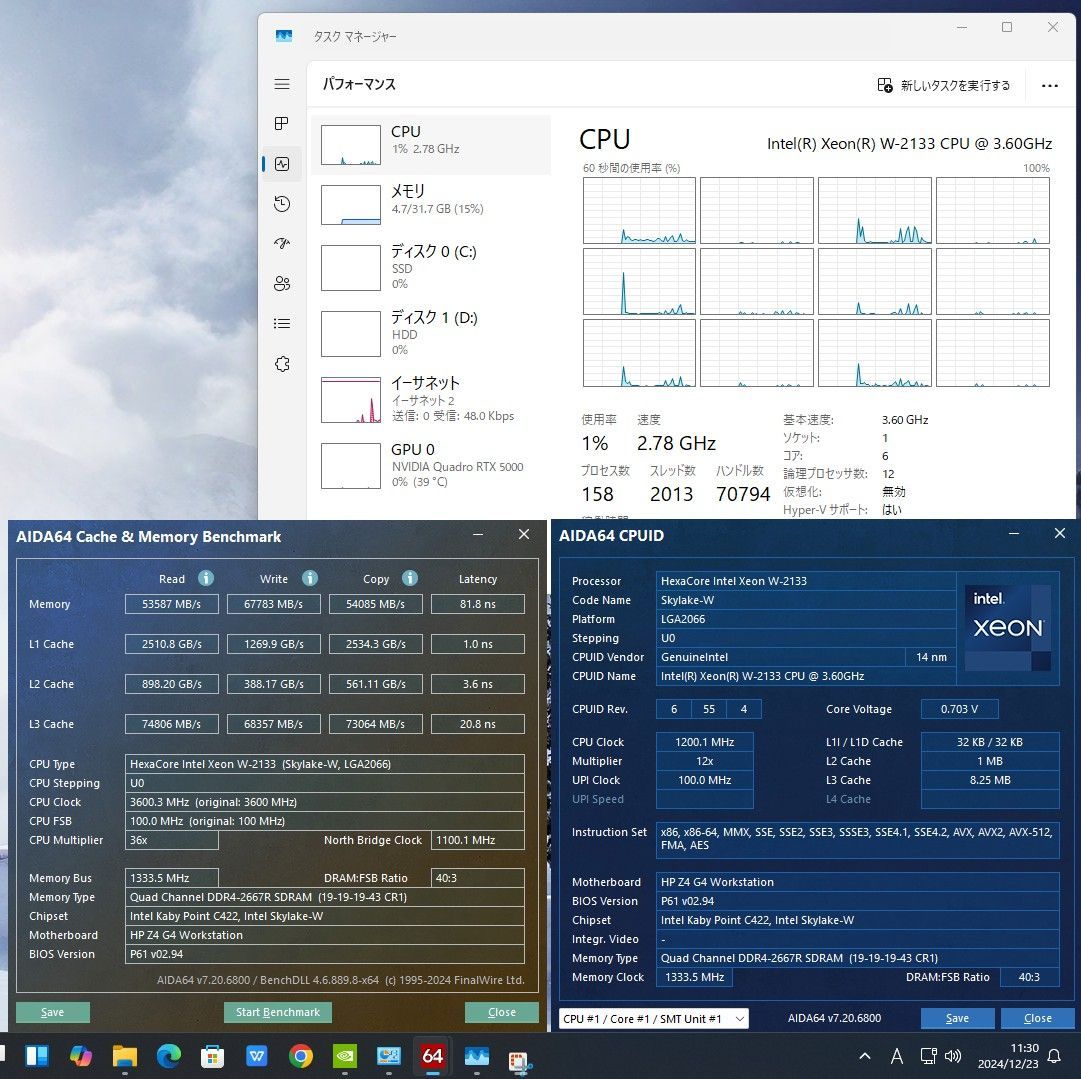Click Motherboard field in CPUID window

coord(858,882)
